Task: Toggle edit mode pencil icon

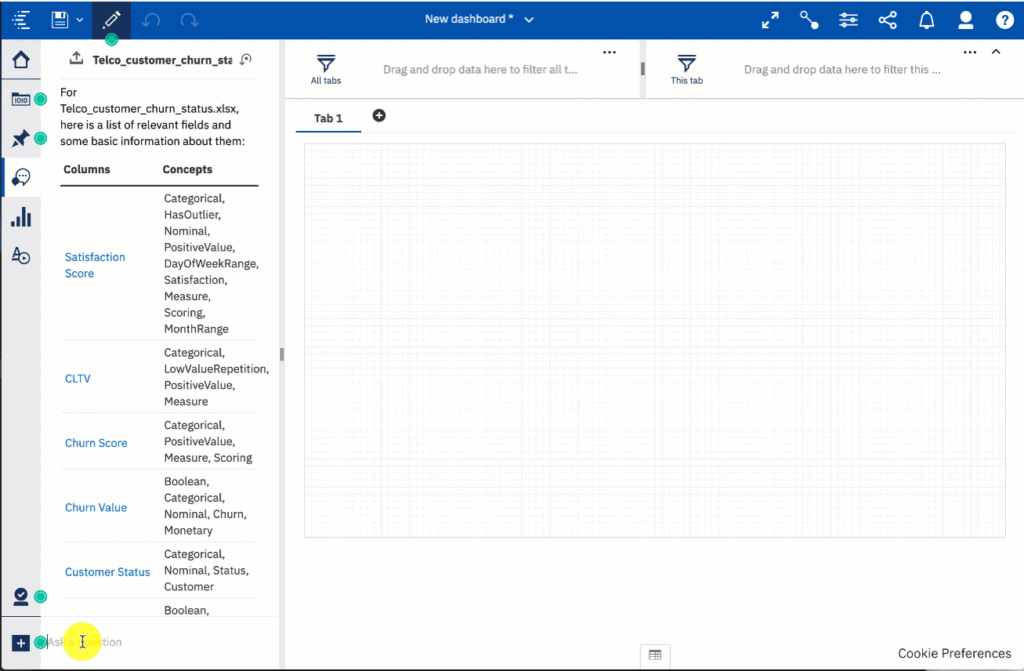Action: pos(111,20)
